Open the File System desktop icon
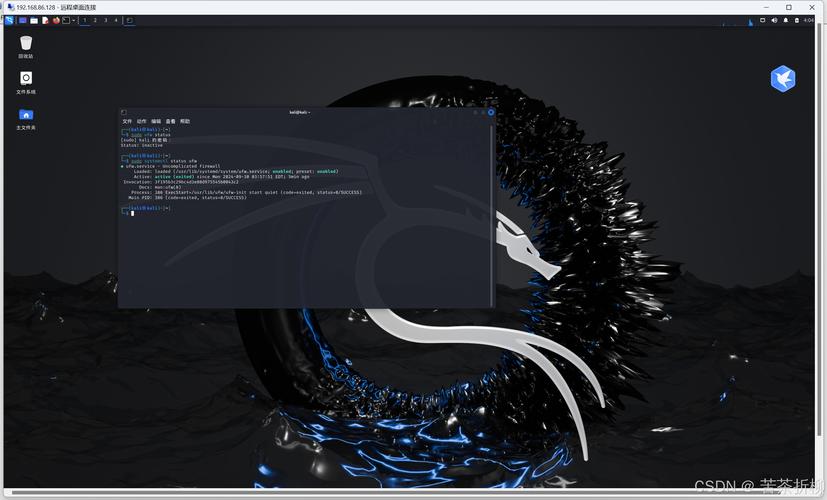827x500 pixels. 26,83
